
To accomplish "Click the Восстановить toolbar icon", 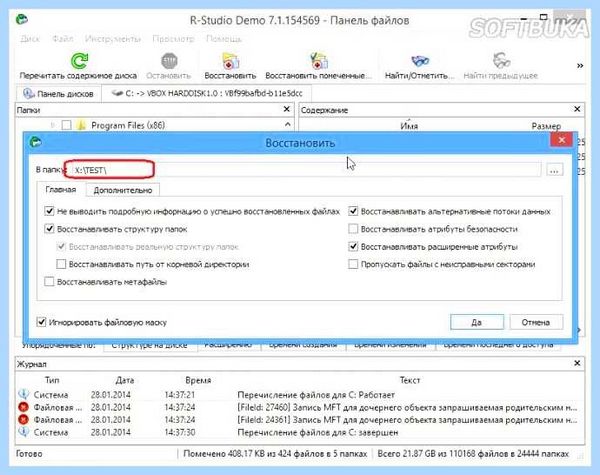I will click(x=230, y=61).
